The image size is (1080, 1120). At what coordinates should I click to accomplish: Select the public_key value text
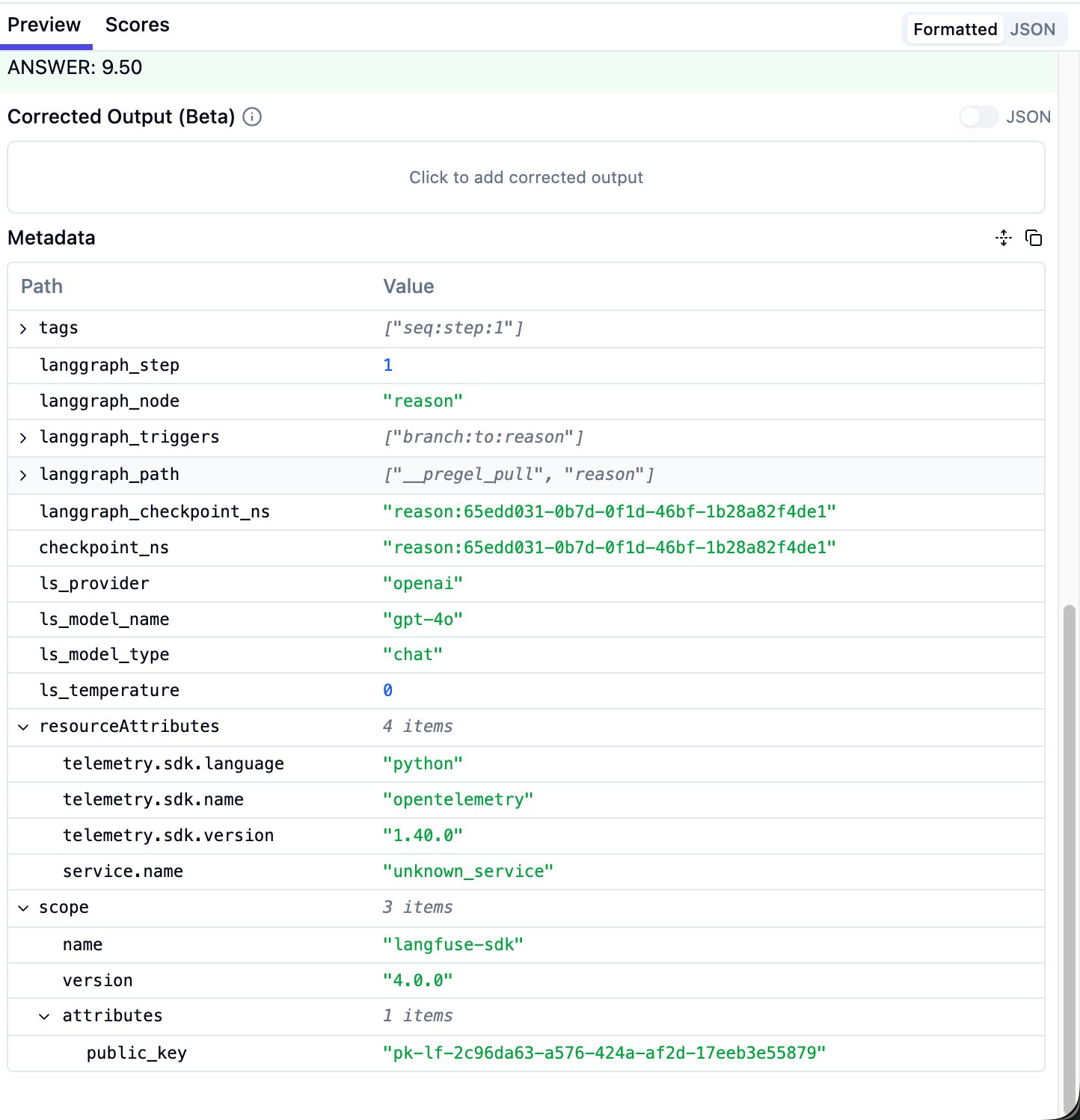pyautogui.click(x=604, y=1053)
